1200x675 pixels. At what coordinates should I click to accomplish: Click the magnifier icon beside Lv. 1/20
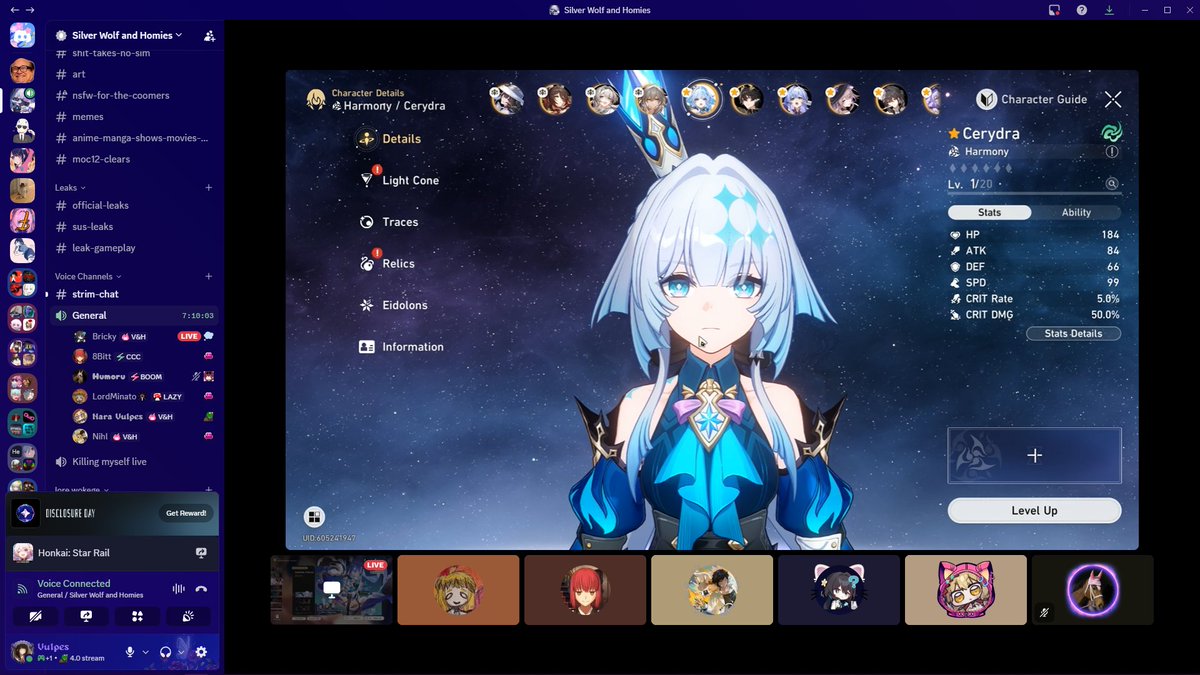pyautogui.click(x=1112, y=184)
